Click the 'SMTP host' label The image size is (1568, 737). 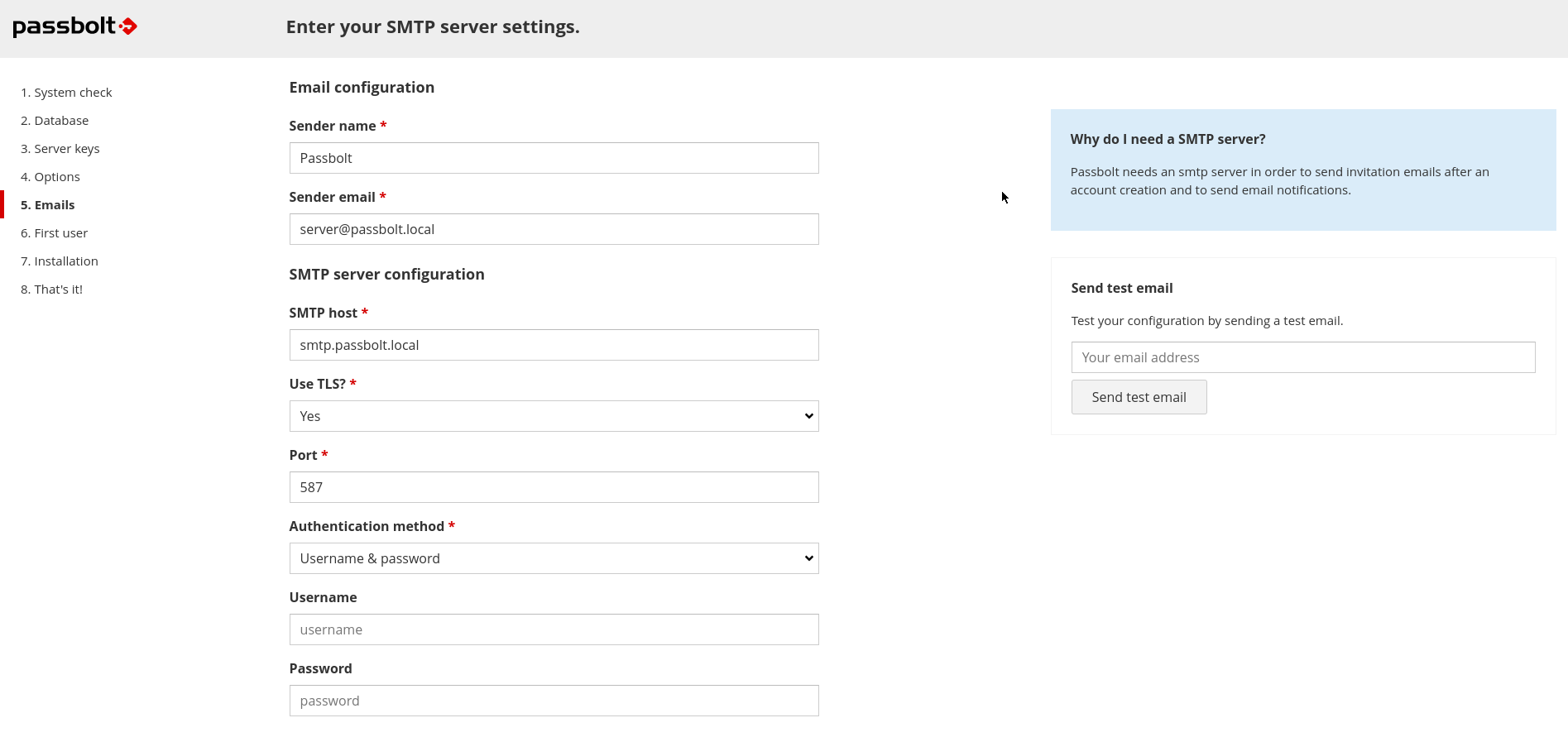pyautogui.click(x=324, y=313)
